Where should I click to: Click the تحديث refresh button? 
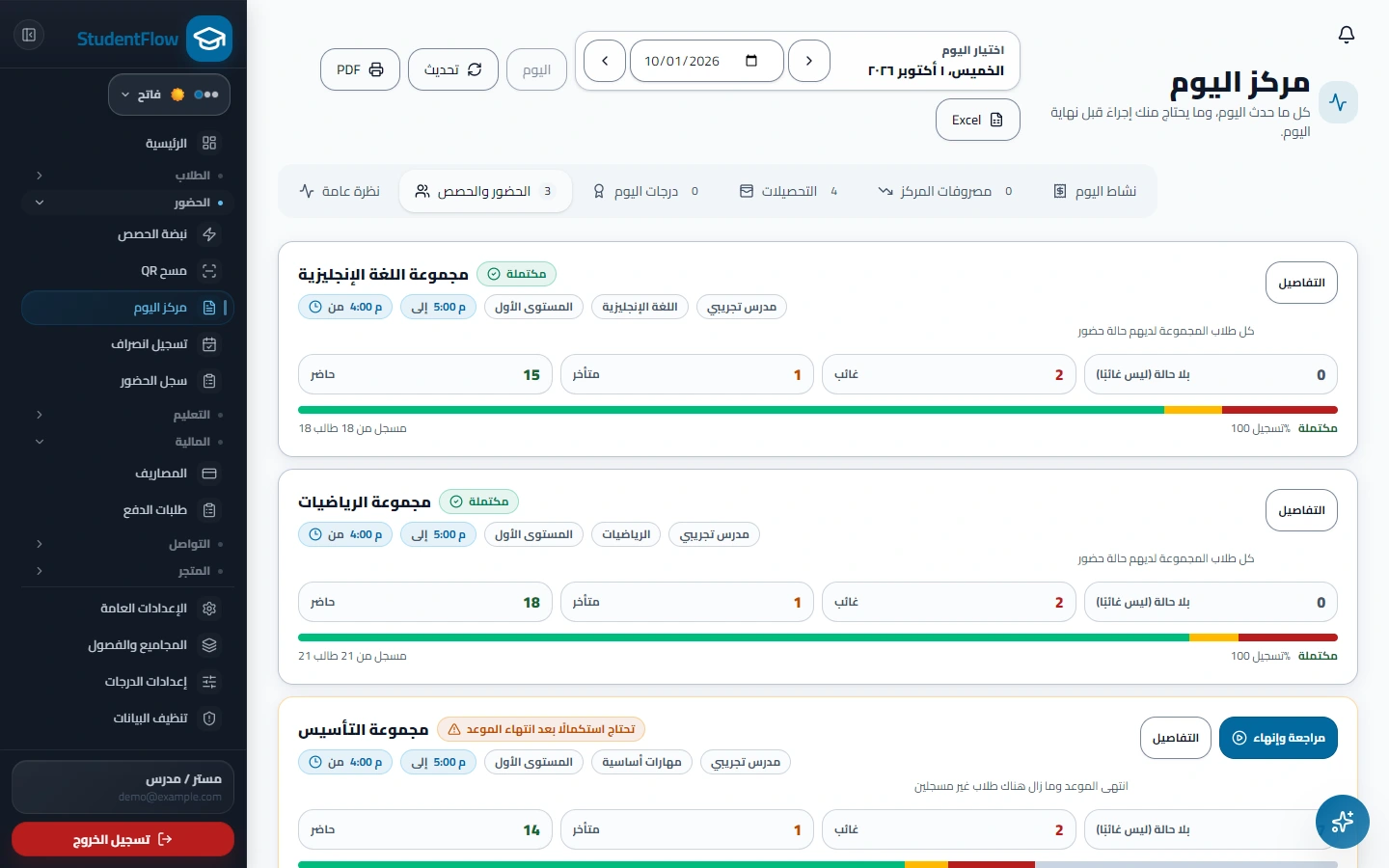click(453, 69)
